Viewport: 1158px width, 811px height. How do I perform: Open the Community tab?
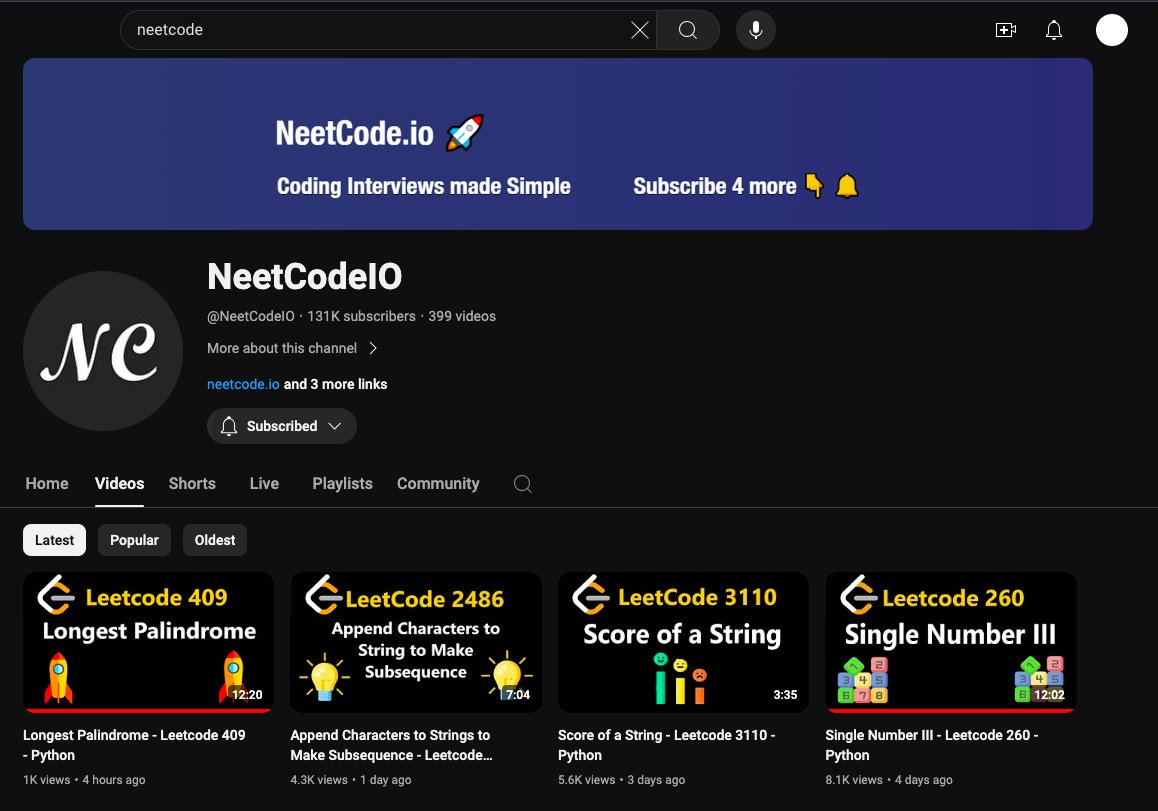pos(438,484)
